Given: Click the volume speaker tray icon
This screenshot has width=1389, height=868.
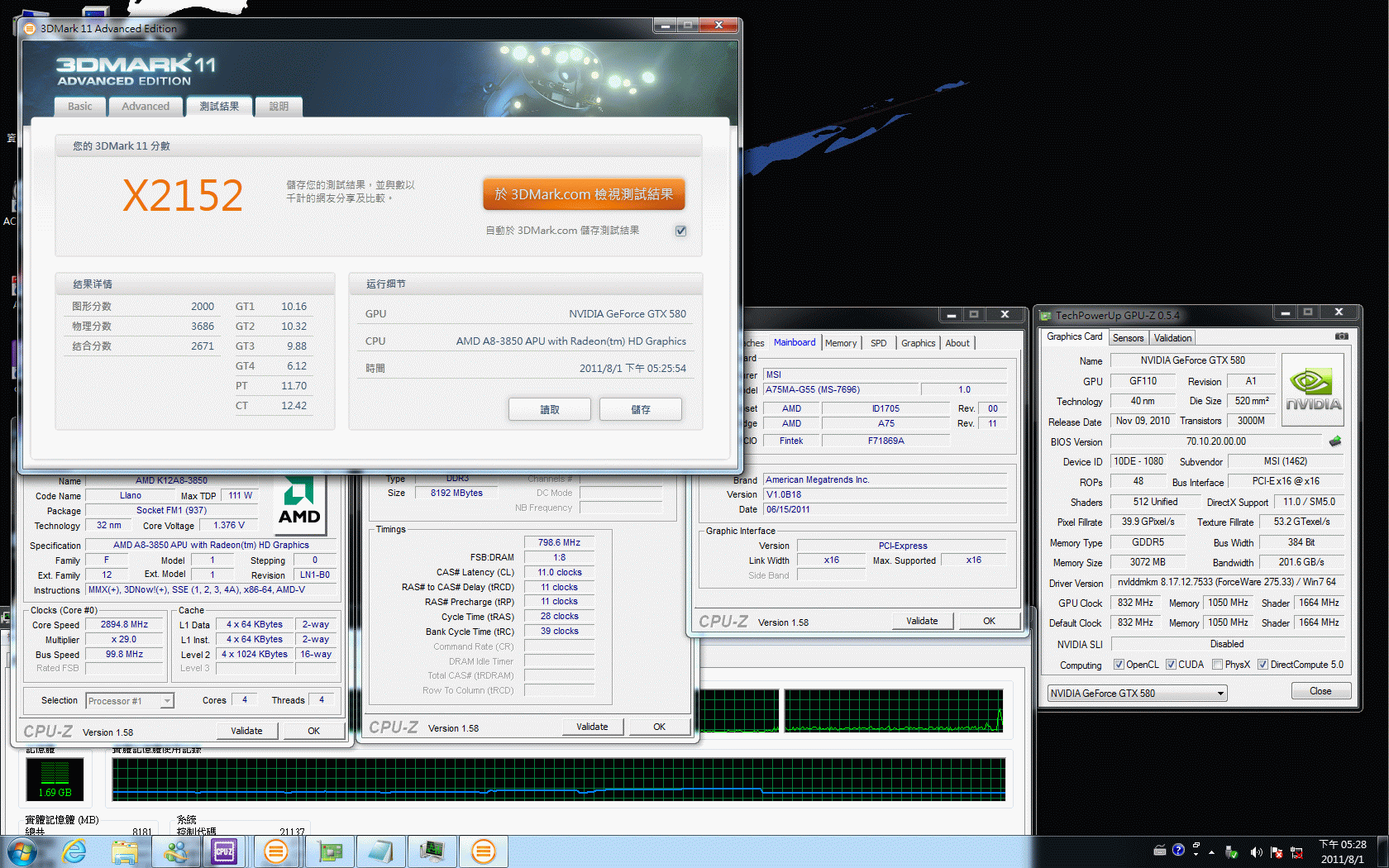Looking at the screenshot, I should coord(1255,851).
